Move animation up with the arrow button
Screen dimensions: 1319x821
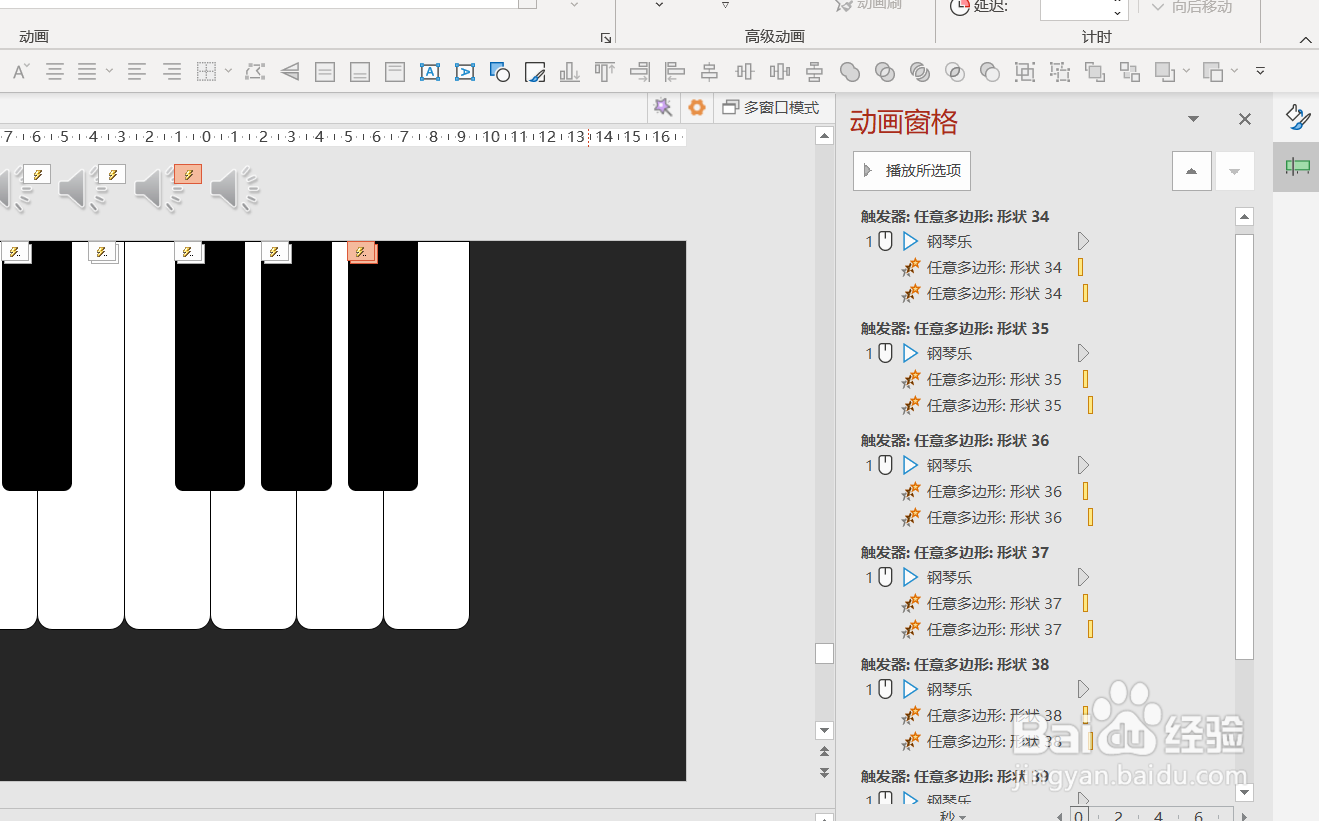[x=1192, y=171]
